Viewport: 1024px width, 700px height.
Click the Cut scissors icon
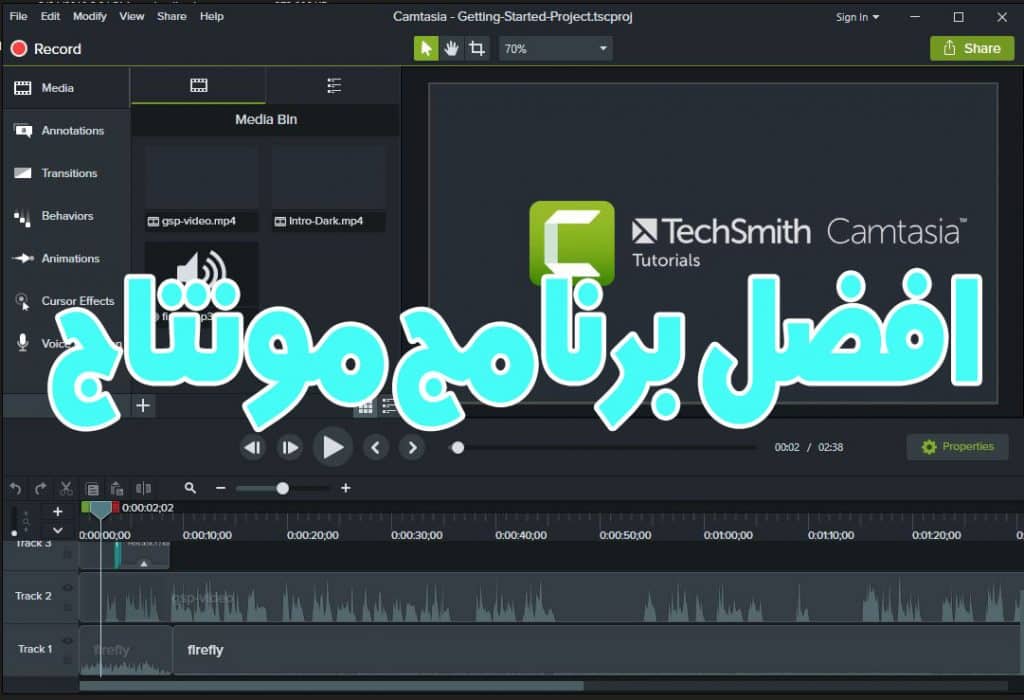click(x=66, y=488)
